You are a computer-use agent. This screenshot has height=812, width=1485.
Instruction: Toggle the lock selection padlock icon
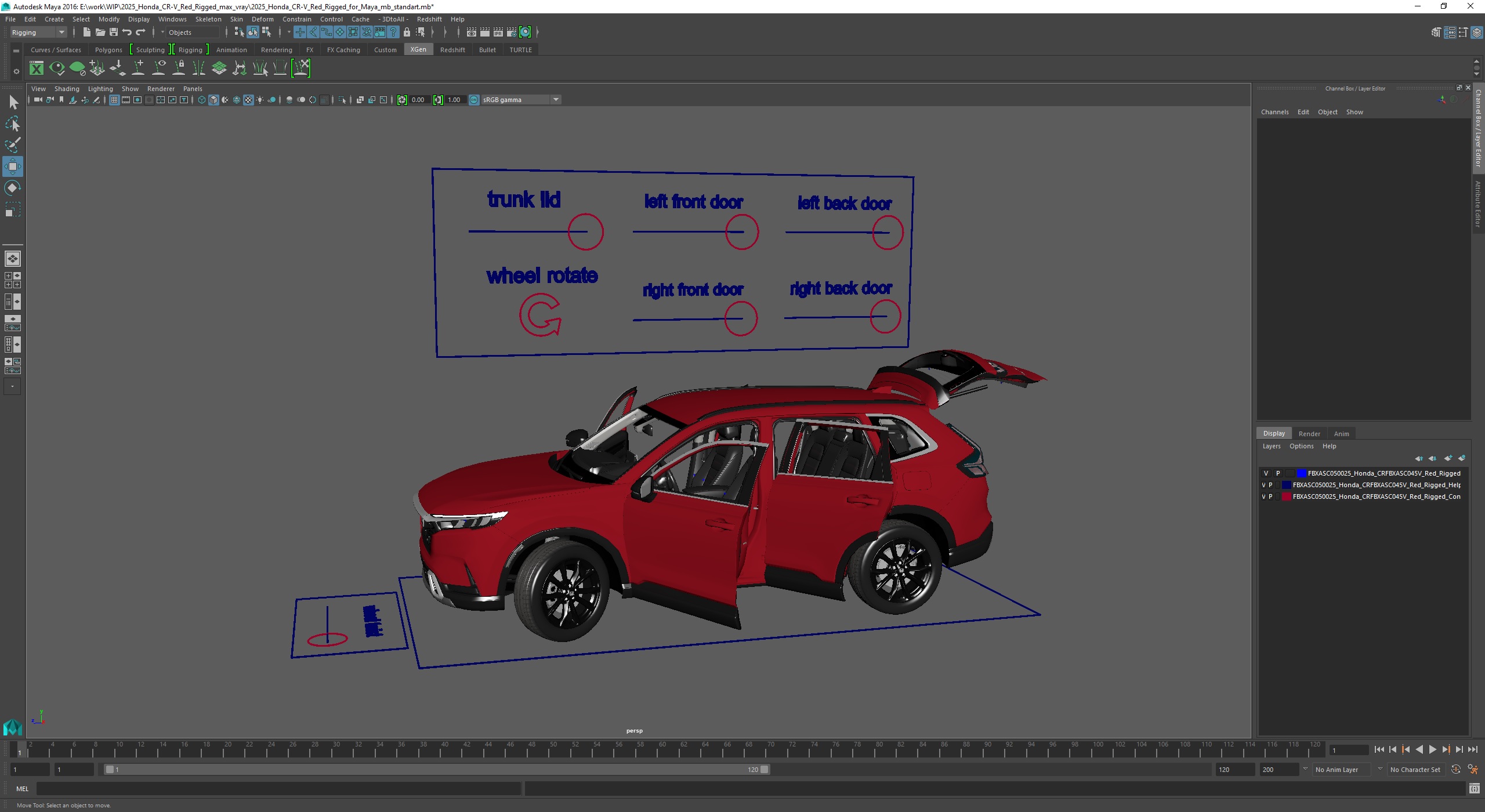click(x=407, y=32)
